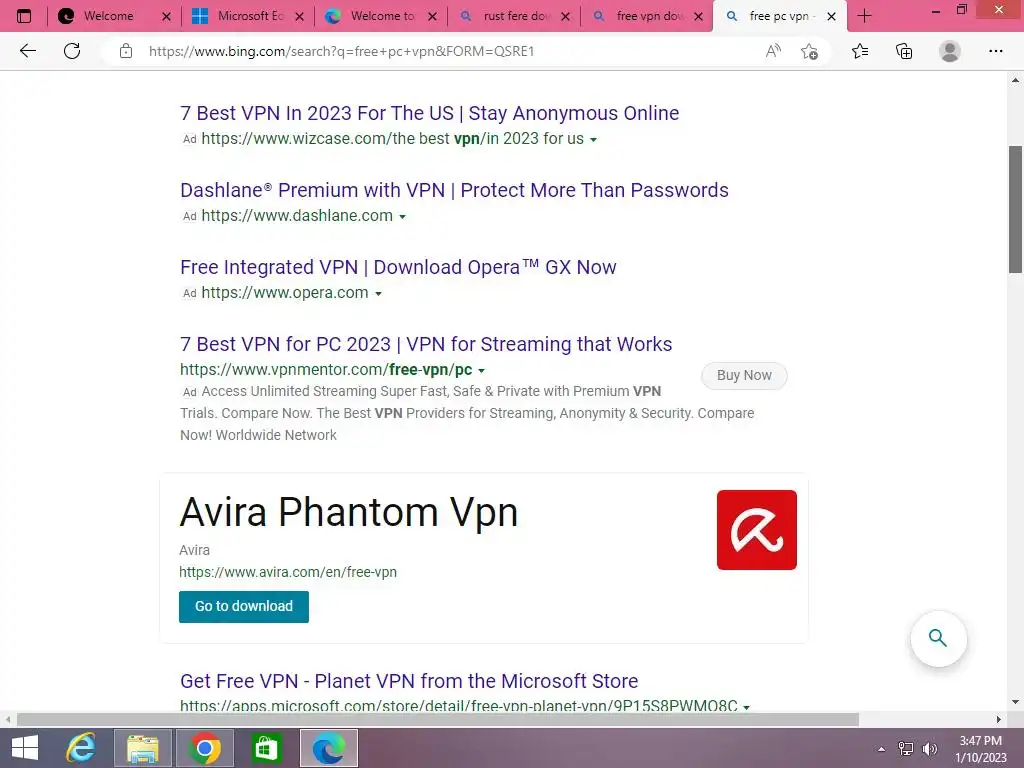View site information lock icon

[x=126, y=51]
